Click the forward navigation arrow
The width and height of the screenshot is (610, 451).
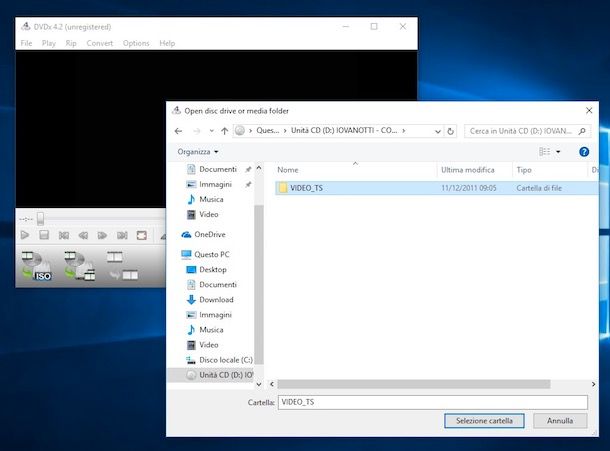(x=196, y=131)
